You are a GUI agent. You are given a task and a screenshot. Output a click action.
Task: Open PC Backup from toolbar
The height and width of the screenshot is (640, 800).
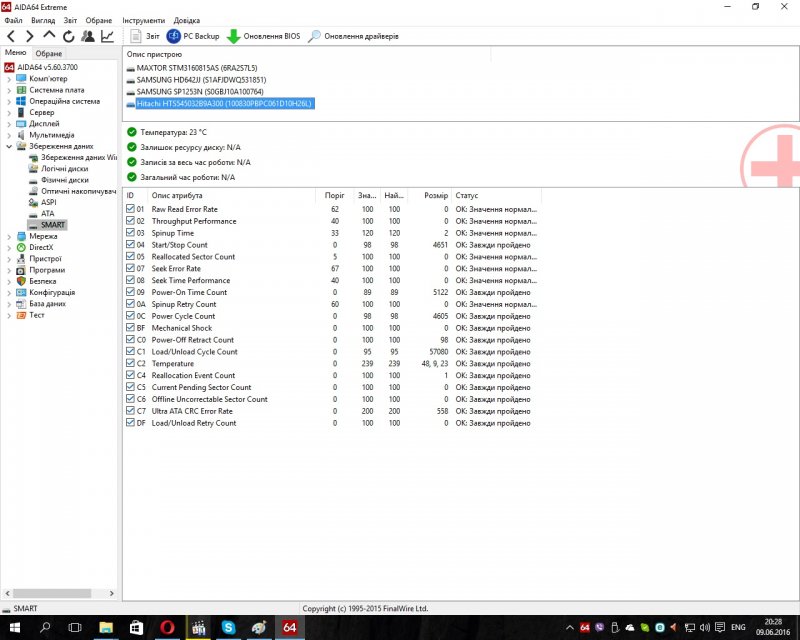(193, 36)
